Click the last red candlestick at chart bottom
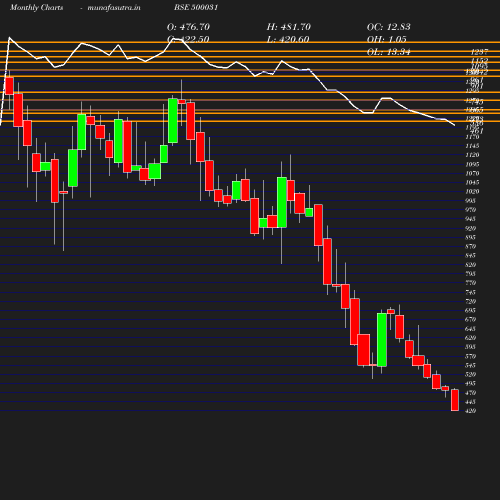Viewport: 500px width, 500px height. (455, 400)
